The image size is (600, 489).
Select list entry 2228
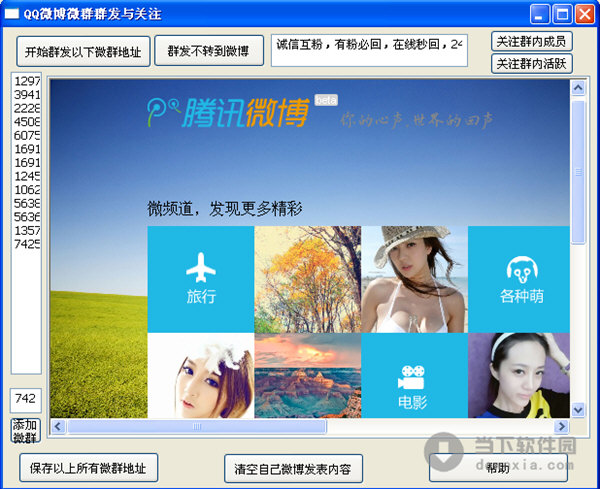27,108
